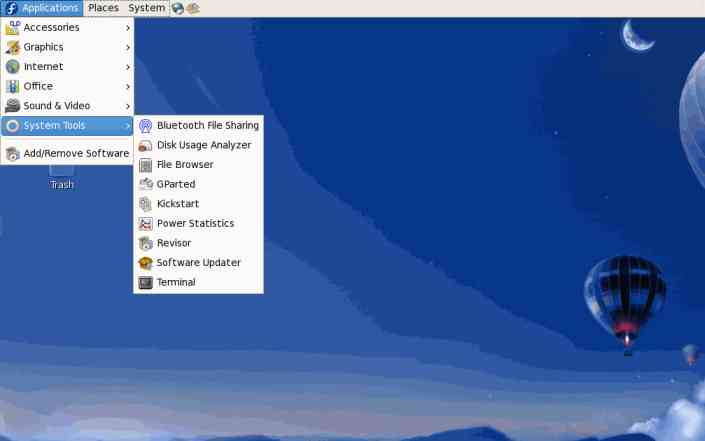Image resolution: width=705 pixels, height=441 pixels.
Task: Launch Power Statistics entry text
Action: [x=196, y=223]
